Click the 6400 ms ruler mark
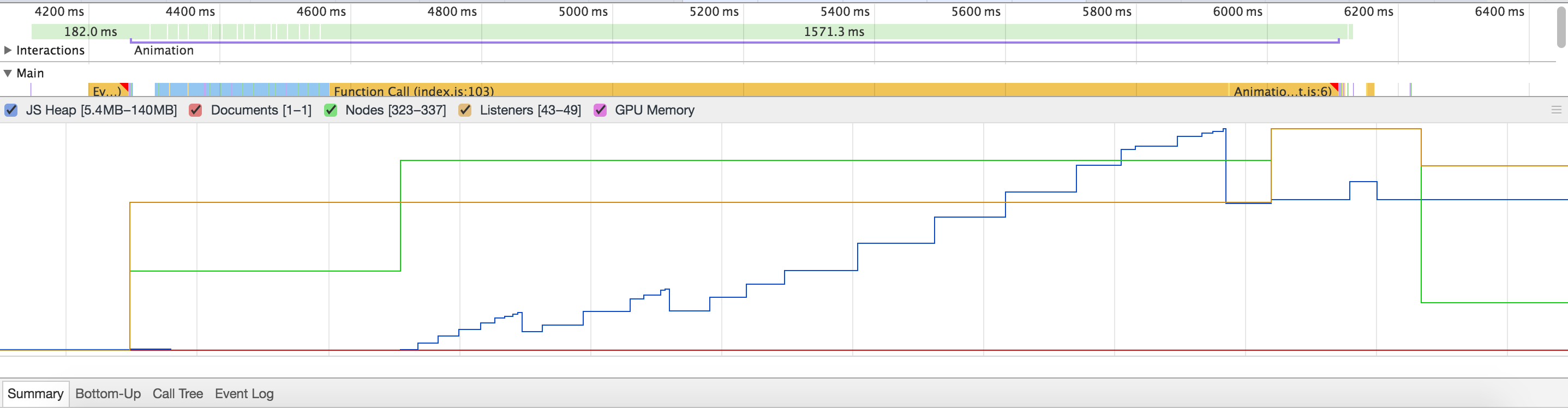Screen dimensions: 1568x408 [x=1499, y=11]
